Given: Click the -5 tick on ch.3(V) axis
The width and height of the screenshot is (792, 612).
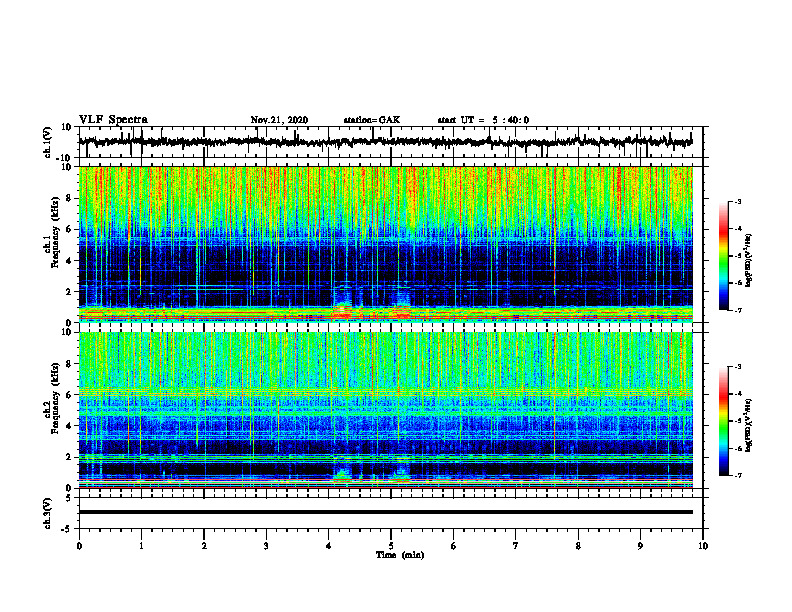Looking at the screenshot, I should (68, 529).
